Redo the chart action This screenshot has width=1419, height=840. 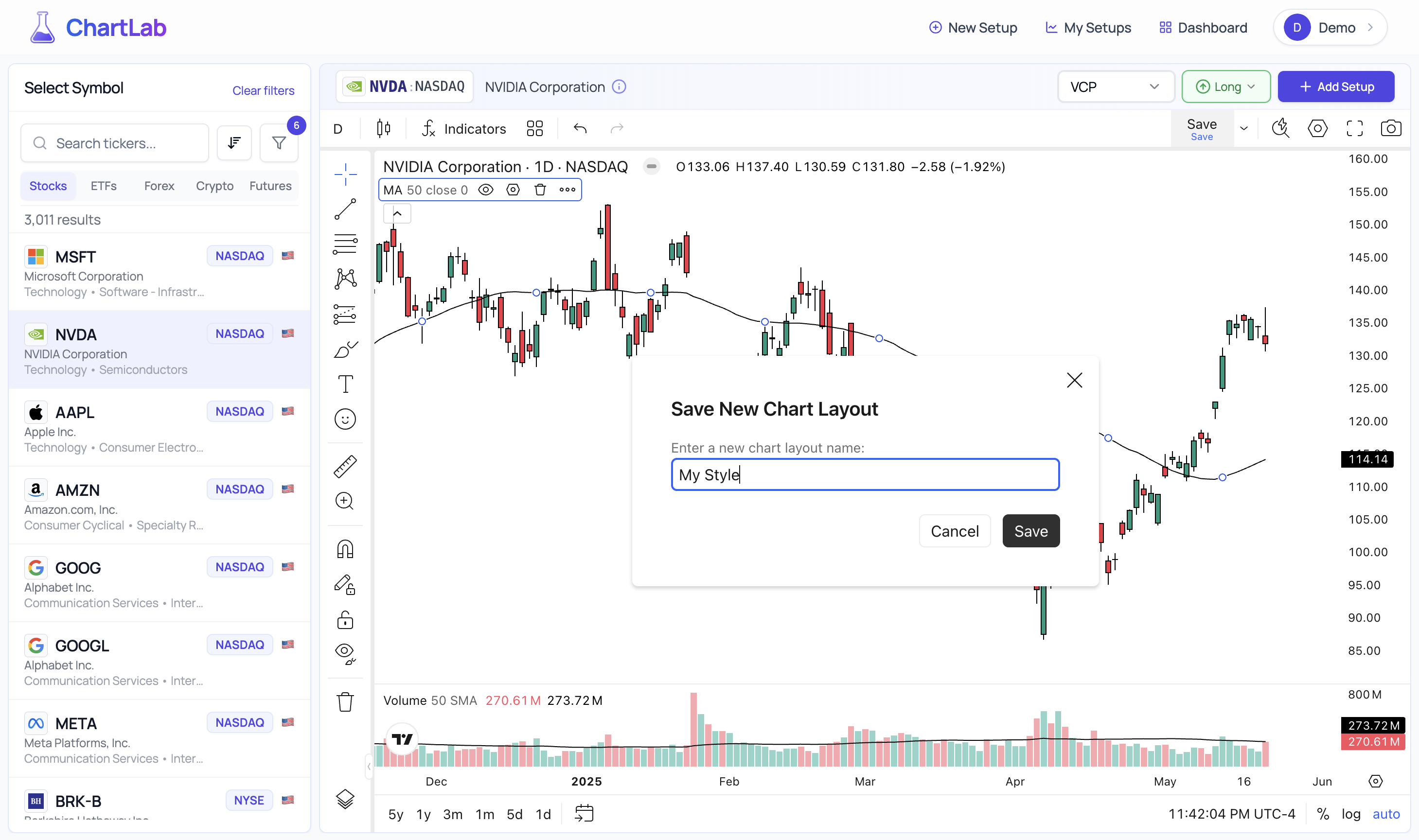tap(617, 128)
